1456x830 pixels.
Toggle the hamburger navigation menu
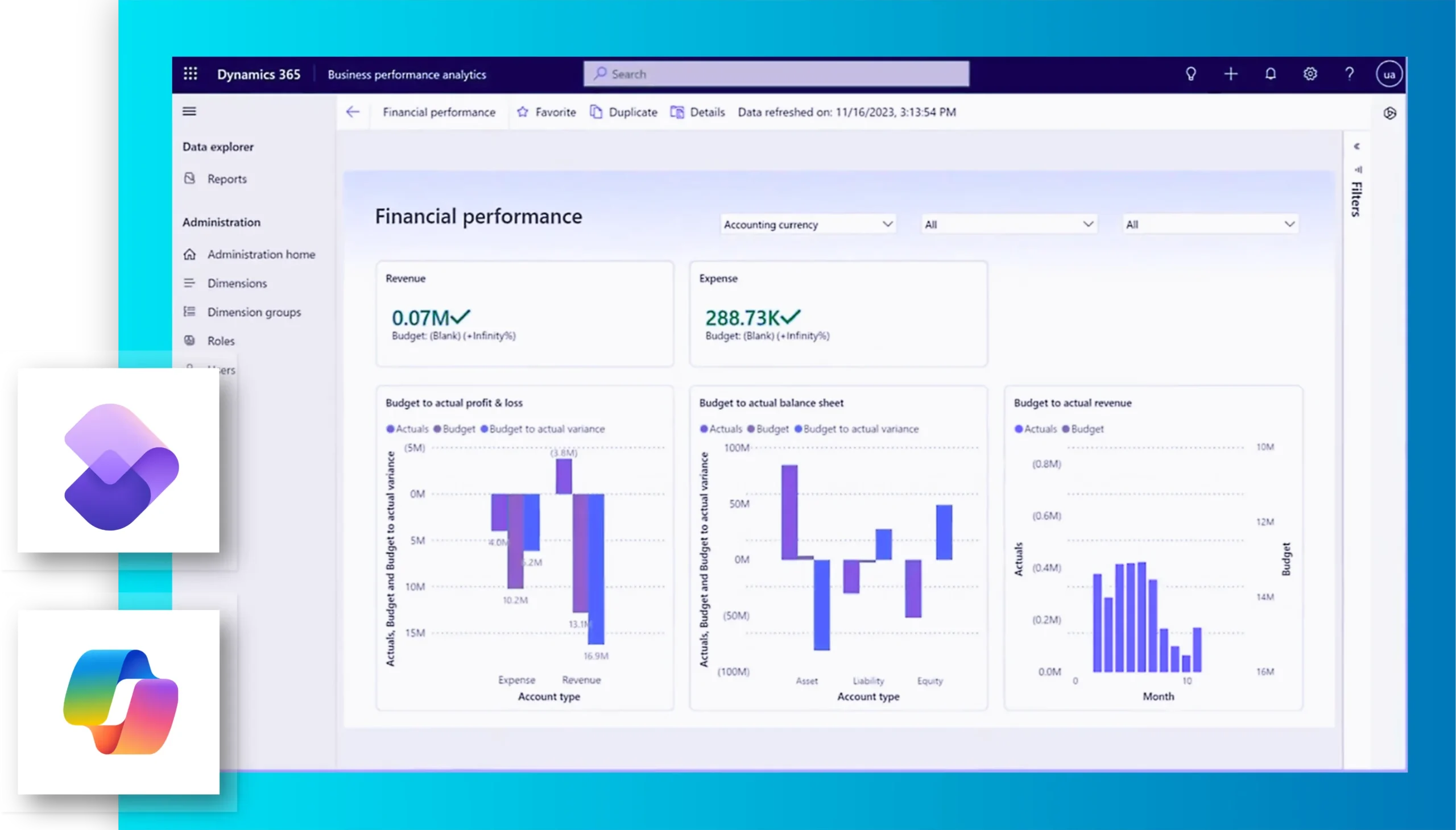[189, 112]
